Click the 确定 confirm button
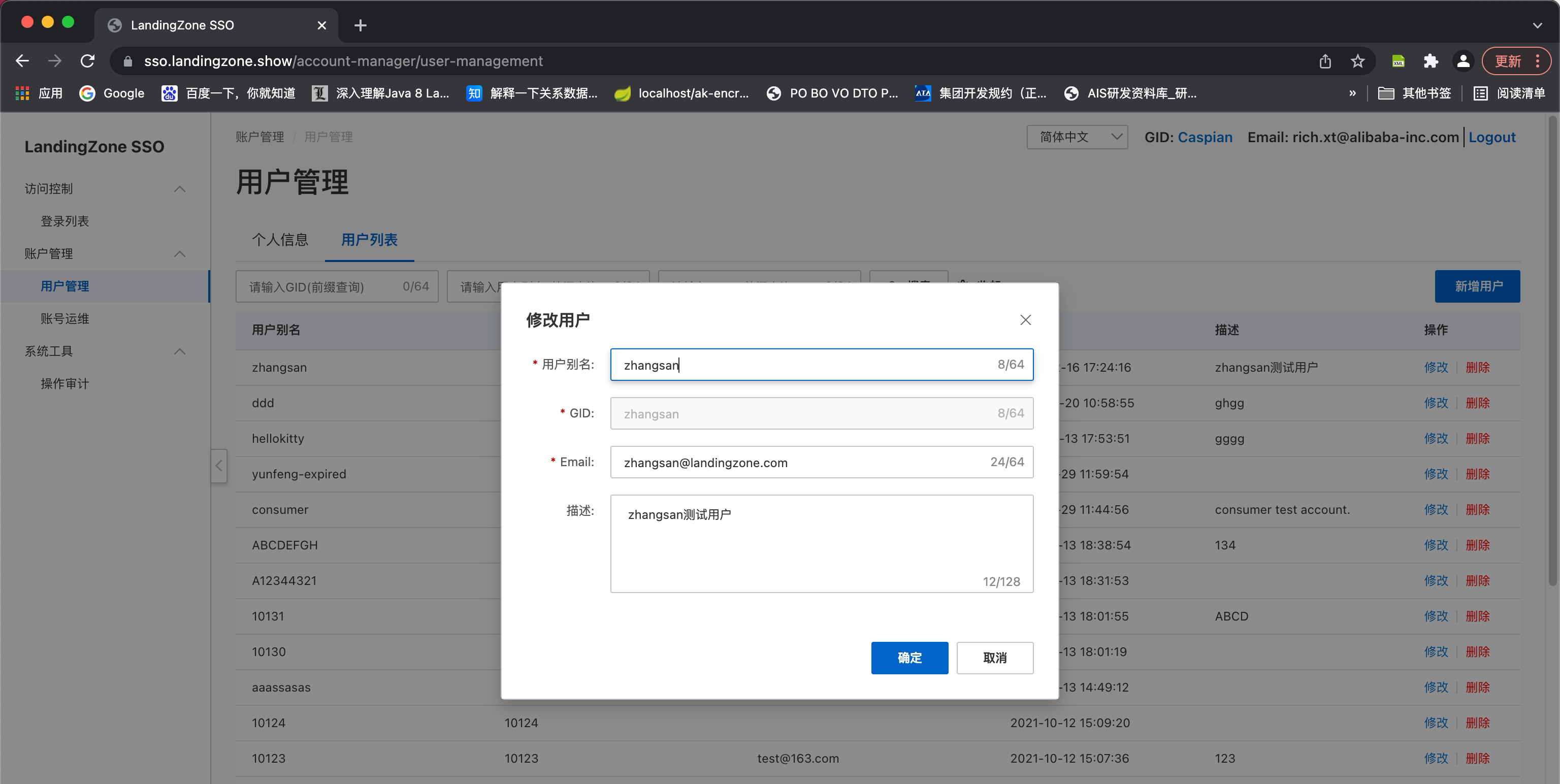The width and height of the screenshot is (1560, 784). point(909,658)
